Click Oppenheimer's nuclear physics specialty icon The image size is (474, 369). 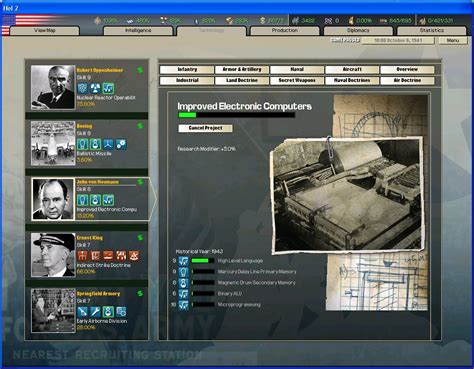point(83,88)
